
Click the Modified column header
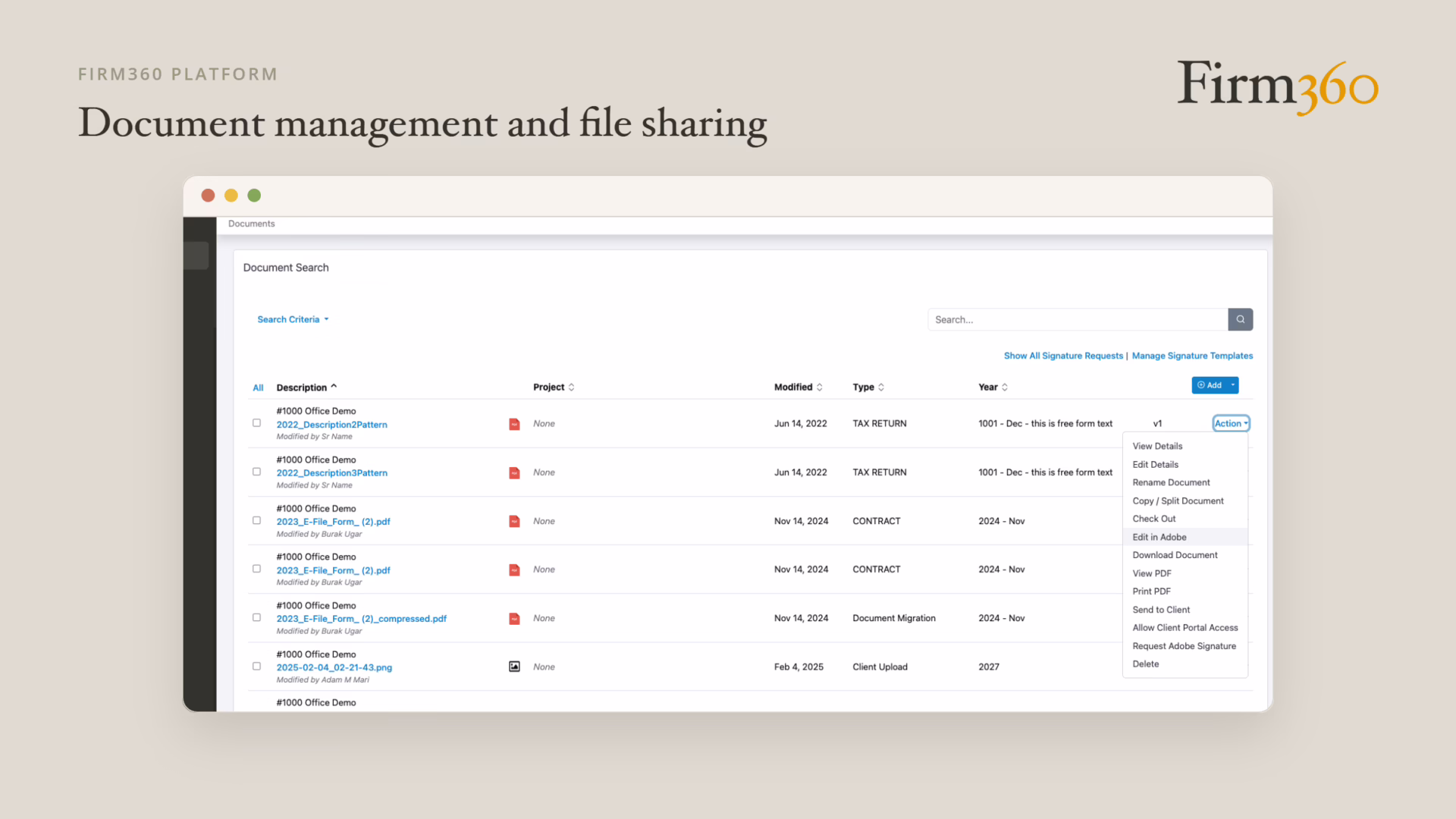pyautogui.click(x=792, y=387)
